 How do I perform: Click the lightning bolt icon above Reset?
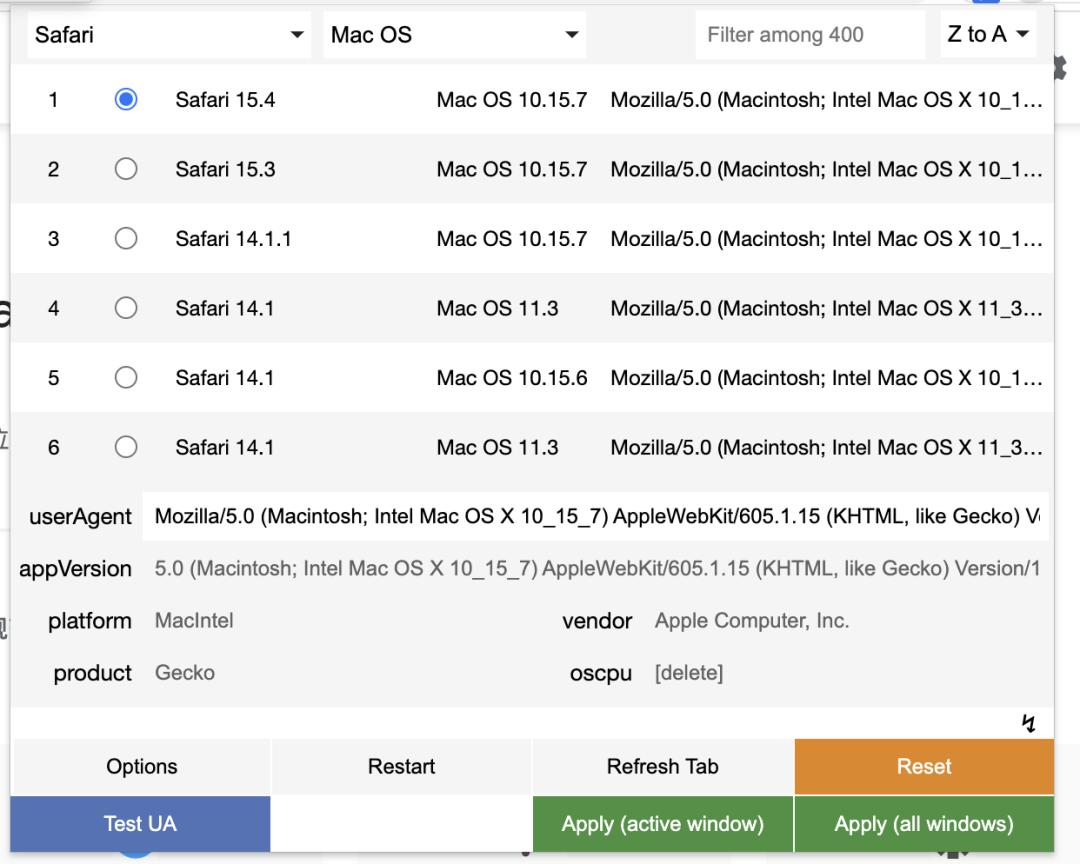coord(1028,723)
